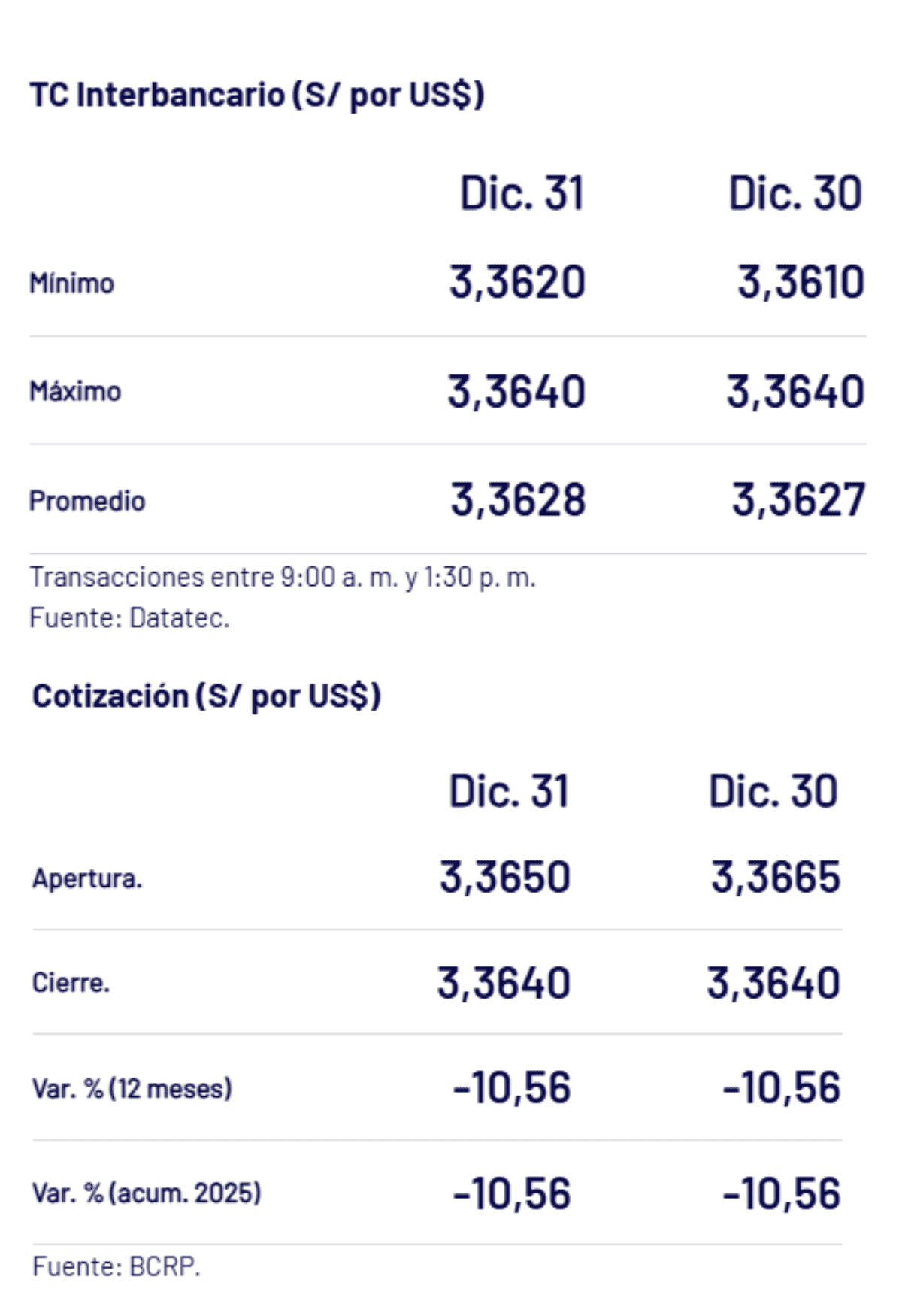The height and width of the screenshot is (1316, 902).
Task: Click the Cotización (S/ por US$) heading
Action: click(x=207, y=696)
